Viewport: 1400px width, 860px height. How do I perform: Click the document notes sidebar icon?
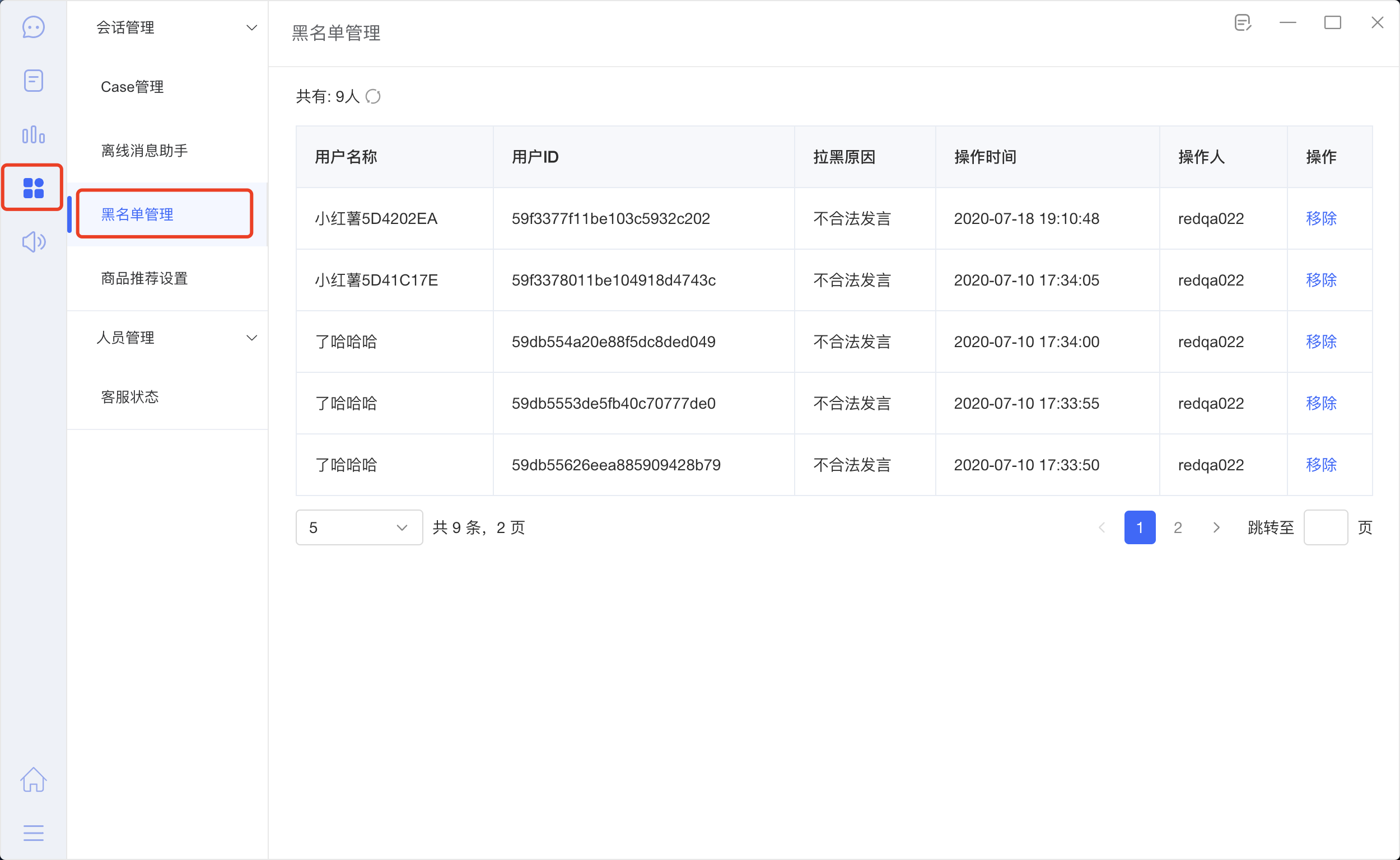point(33,80)
